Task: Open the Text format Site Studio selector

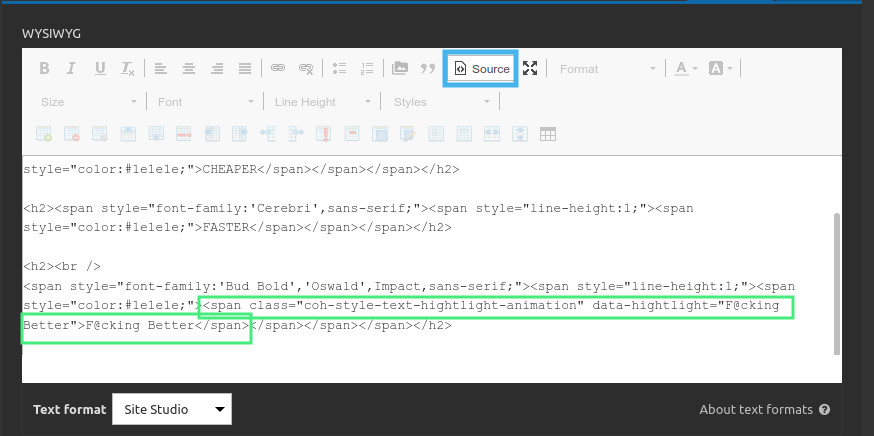Action: pos(172,409)
